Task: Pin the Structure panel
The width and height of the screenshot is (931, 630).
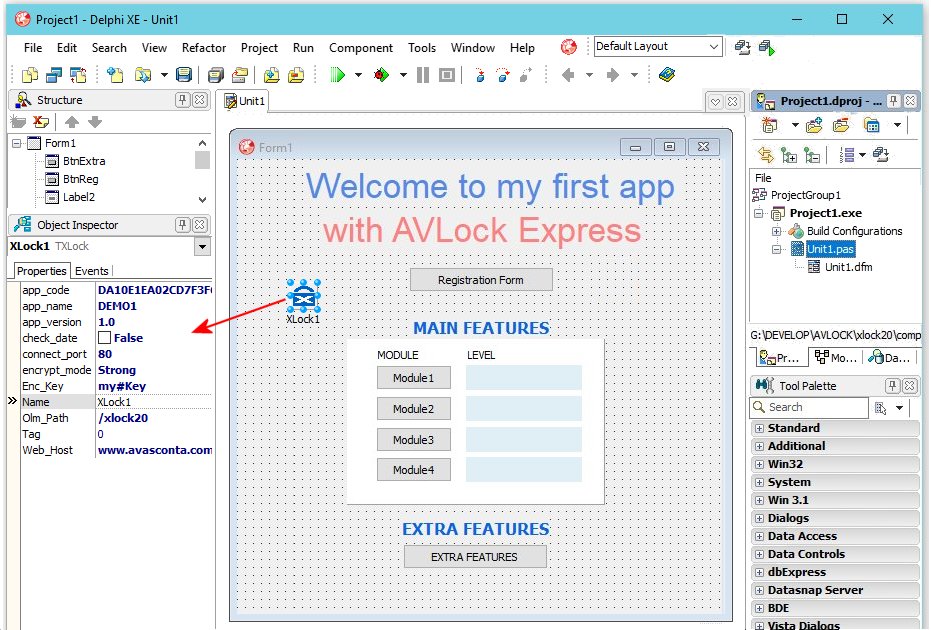Action: pos(183,100)
